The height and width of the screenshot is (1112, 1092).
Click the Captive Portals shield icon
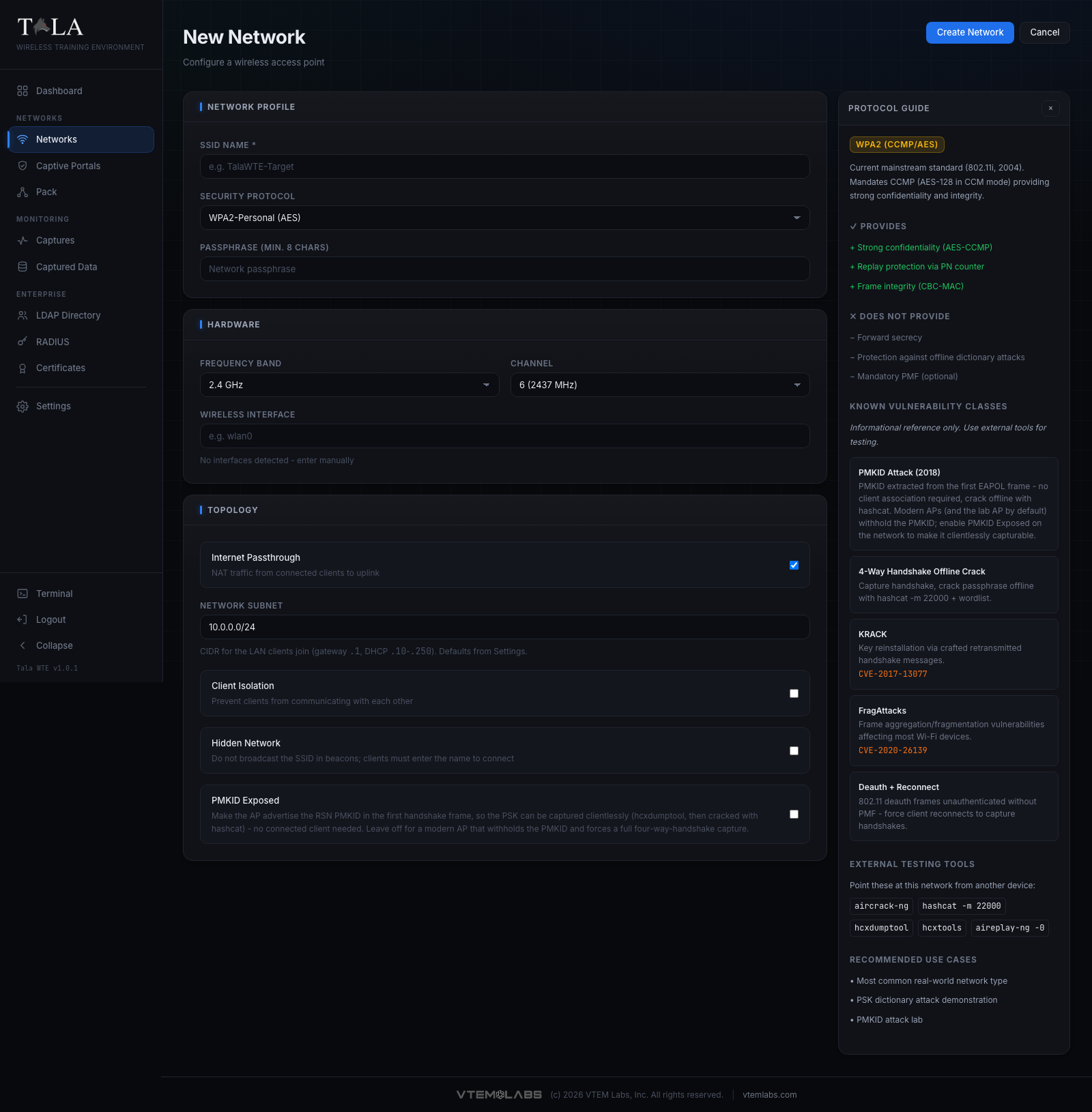(23, 166)
